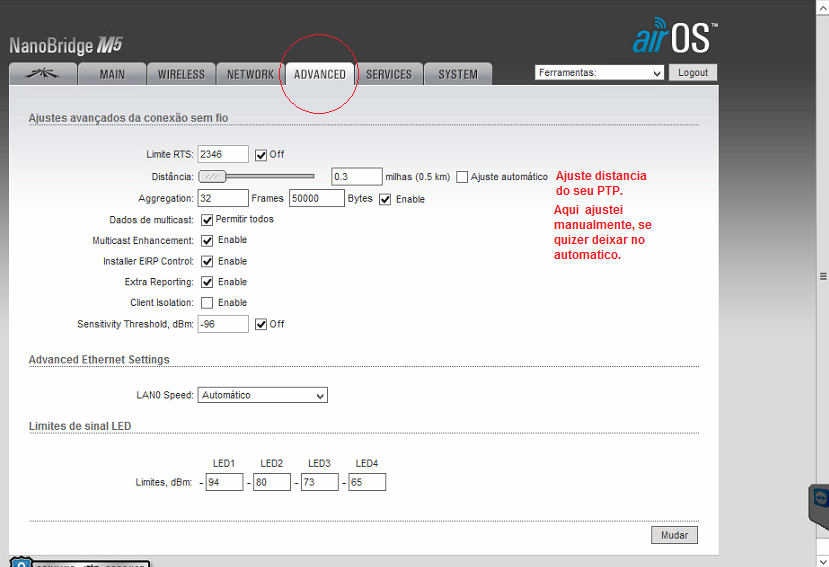Toggle the Aggregation Enable checkbox
829x567 pixels.
(x=385, y=199)
